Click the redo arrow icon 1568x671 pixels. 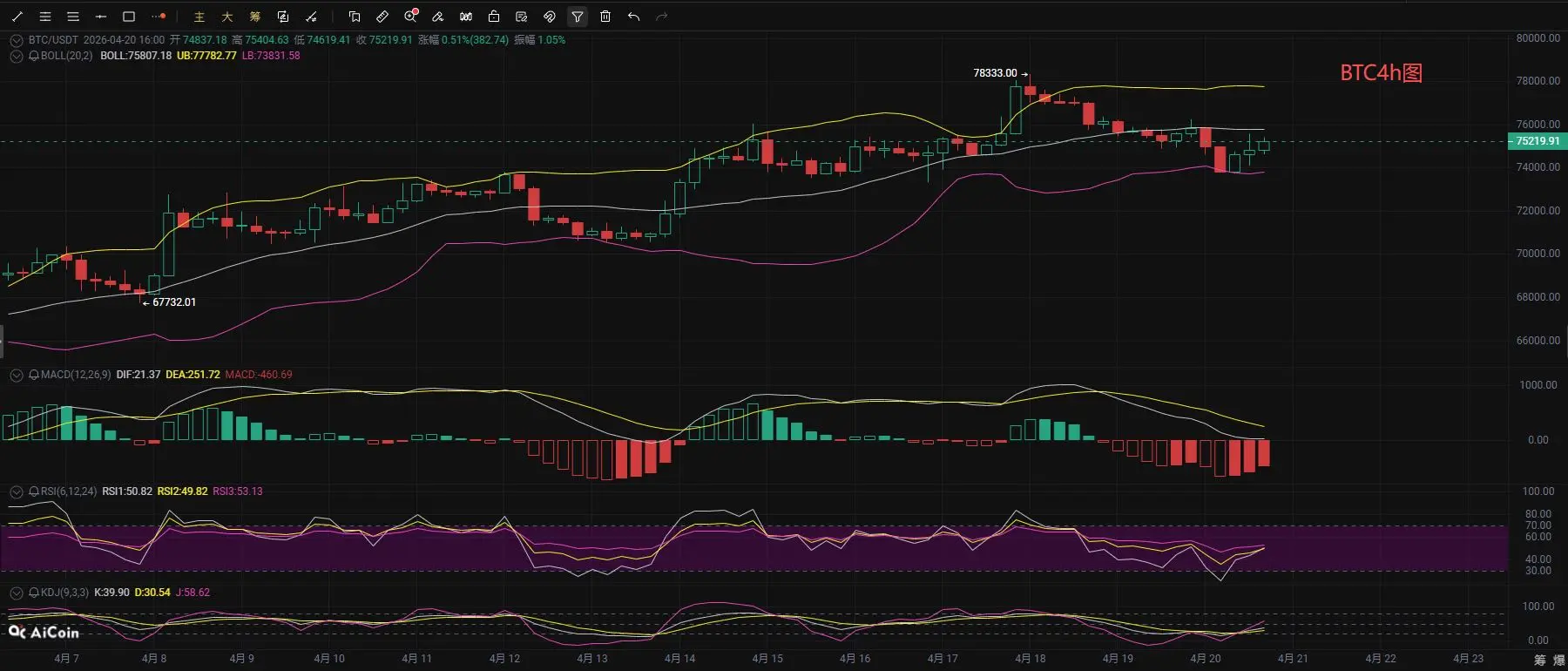coord(661,17)
